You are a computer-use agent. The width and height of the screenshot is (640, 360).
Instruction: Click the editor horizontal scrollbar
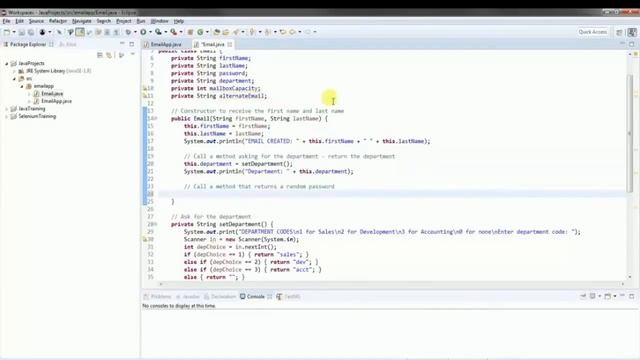coord(391,284)
